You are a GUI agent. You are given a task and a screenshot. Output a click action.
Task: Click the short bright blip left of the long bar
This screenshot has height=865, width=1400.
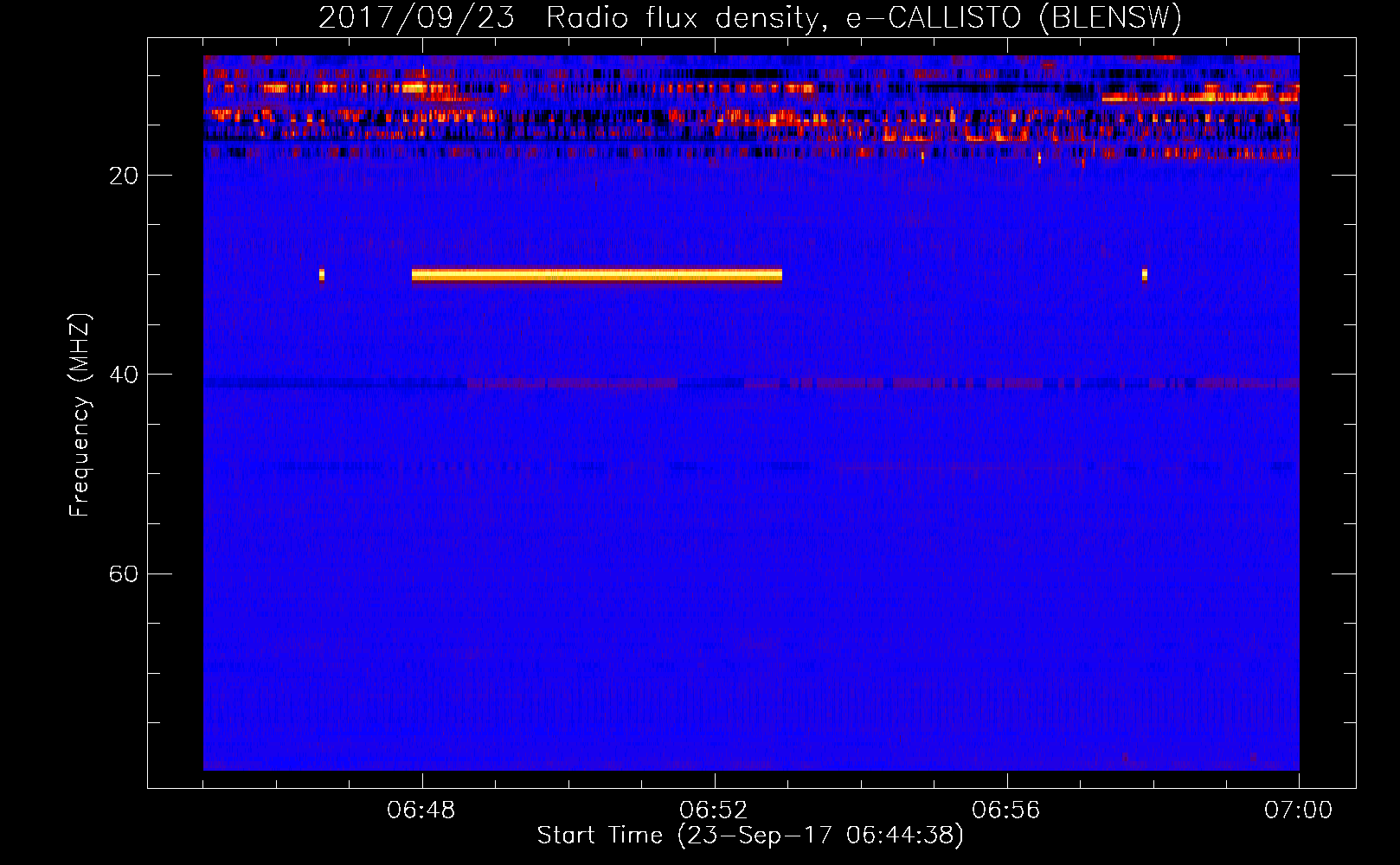coord(322,275)
